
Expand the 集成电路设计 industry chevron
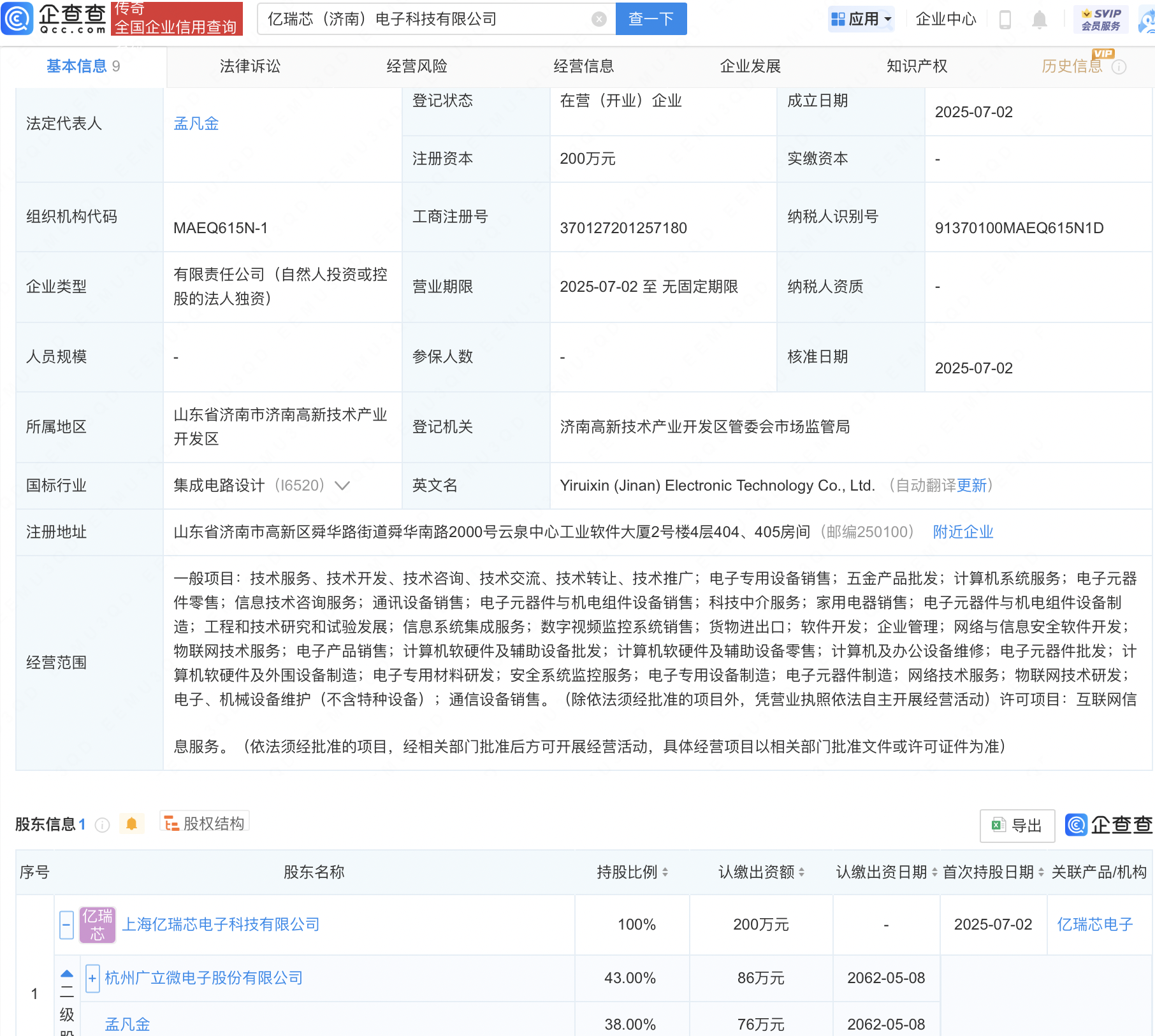(342, 486)
